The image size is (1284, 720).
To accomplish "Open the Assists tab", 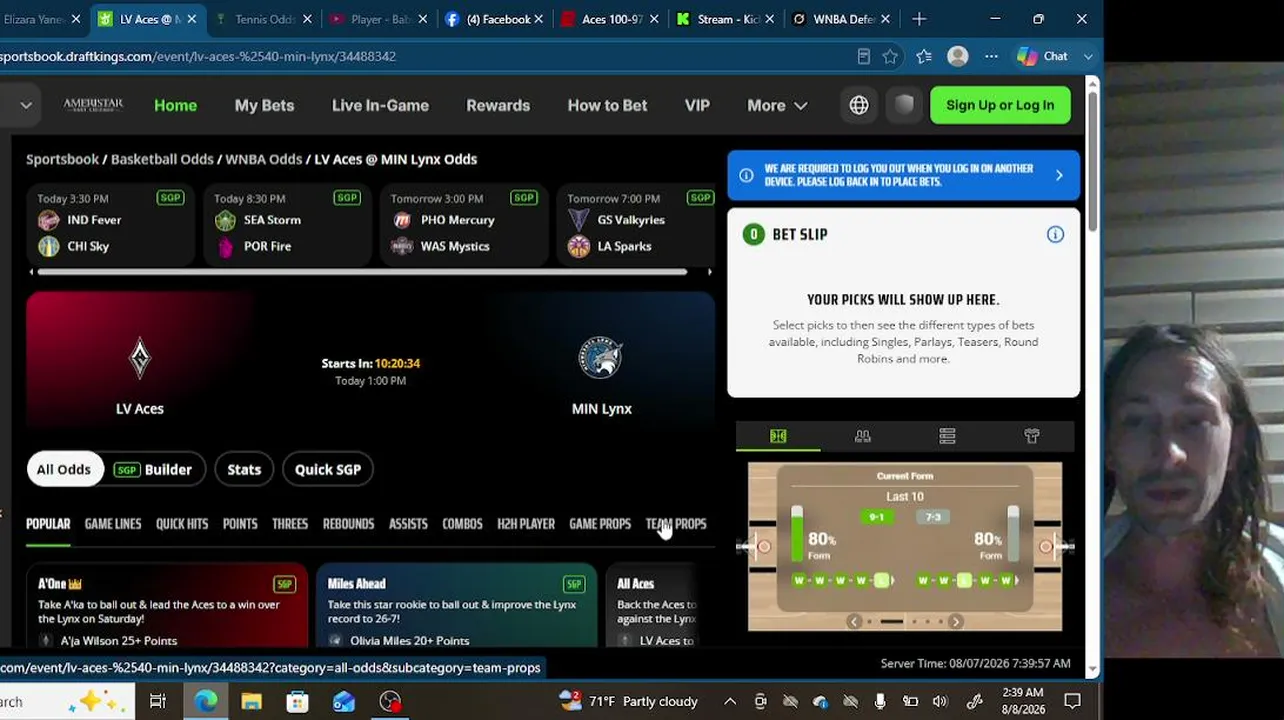I will coord(408,524).
